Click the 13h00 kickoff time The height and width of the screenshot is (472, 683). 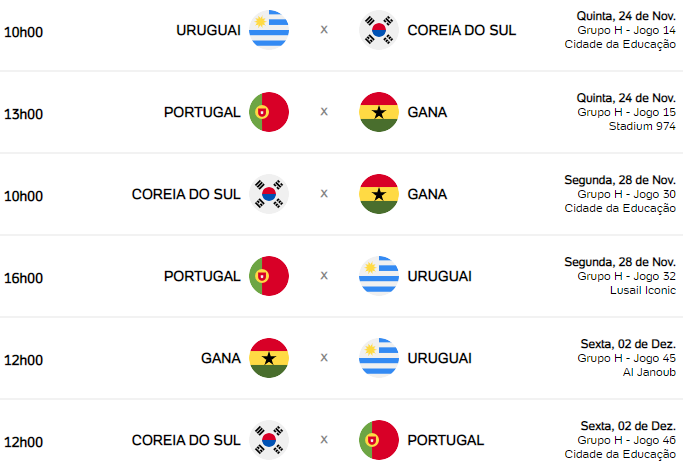24,114
